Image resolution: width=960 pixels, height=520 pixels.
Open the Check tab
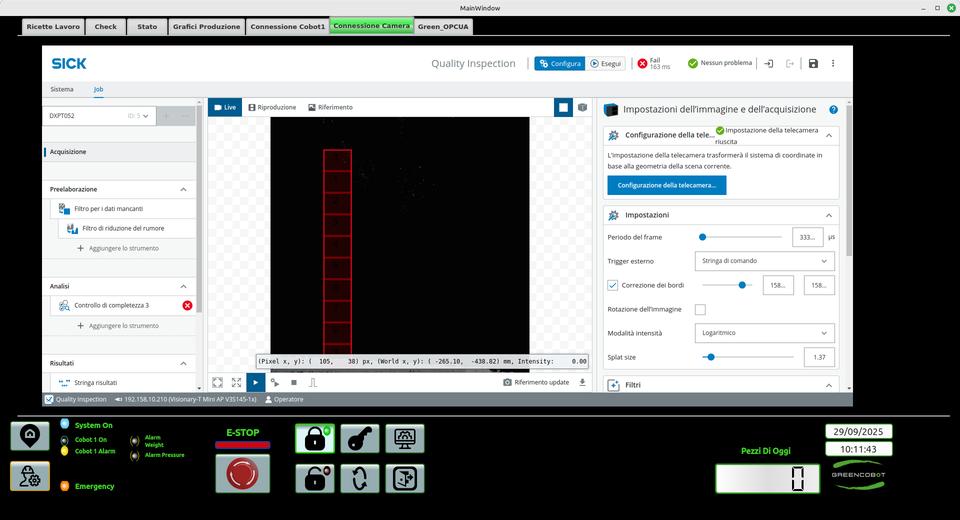[x=105, y=27]
